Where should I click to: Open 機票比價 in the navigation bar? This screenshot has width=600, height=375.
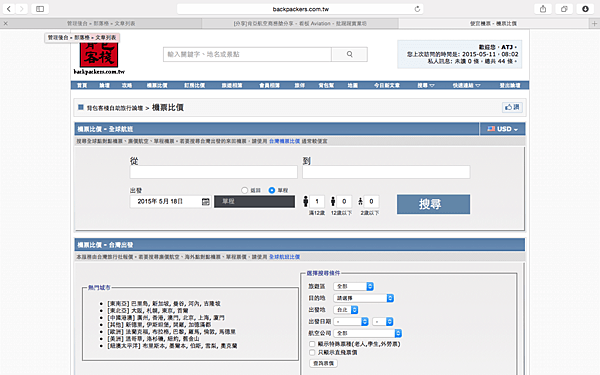click(x=157, y=85)
